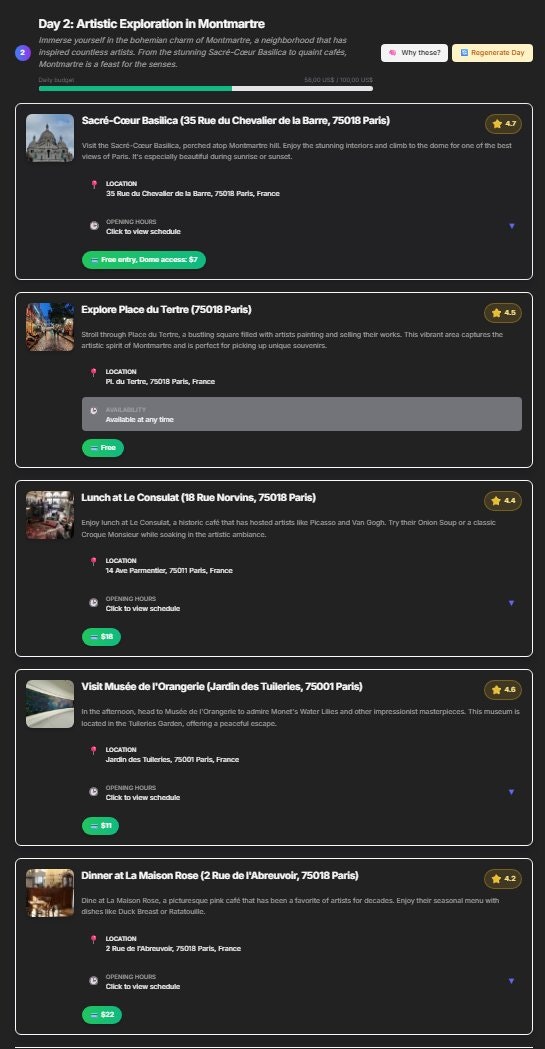Click the clock icon under Sacré-Cœur opening hours

coord(94,226)
